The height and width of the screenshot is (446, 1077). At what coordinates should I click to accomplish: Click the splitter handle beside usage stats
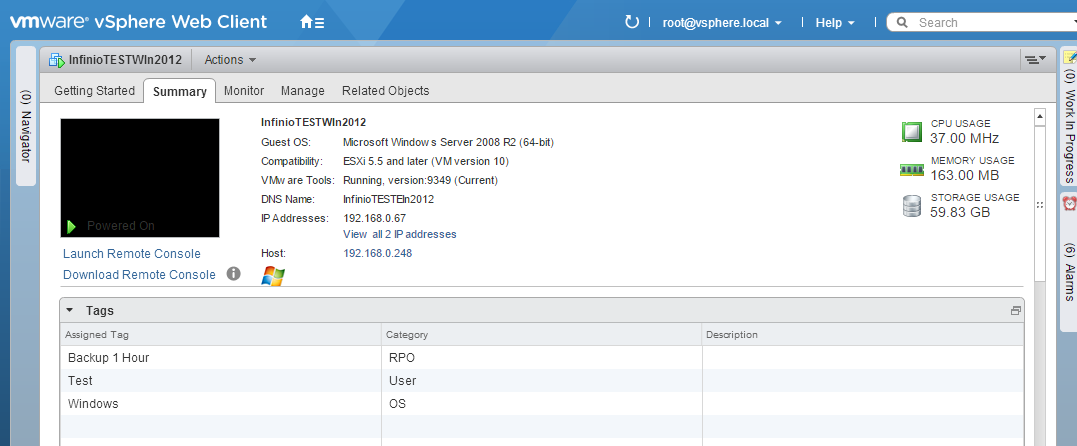coord(1039,205)
